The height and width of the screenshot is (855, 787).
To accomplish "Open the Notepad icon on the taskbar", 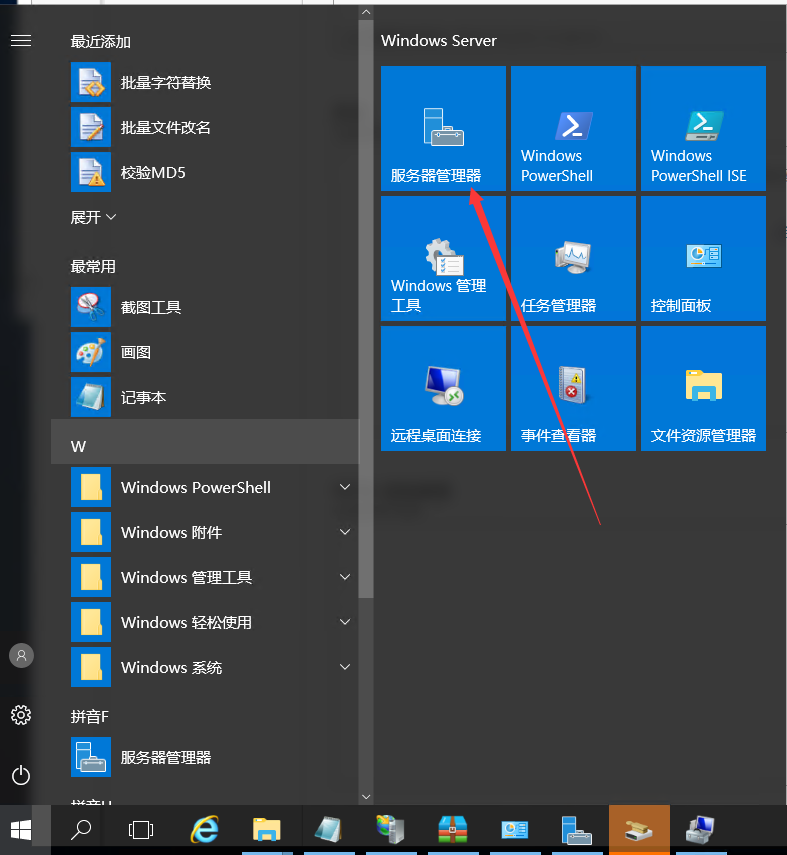I will tap(328, 830).
